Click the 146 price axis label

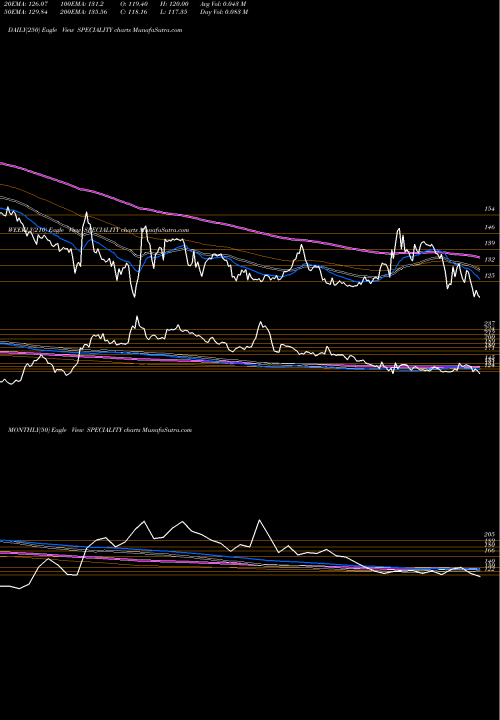(489, 227)
